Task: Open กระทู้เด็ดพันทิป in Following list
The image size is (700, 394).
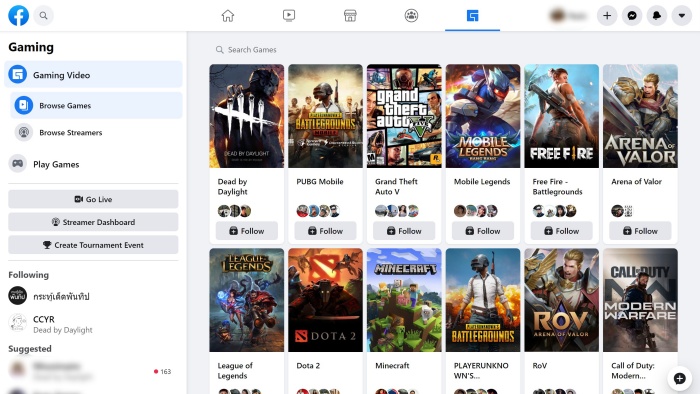Action: click(x=93, y=296)
